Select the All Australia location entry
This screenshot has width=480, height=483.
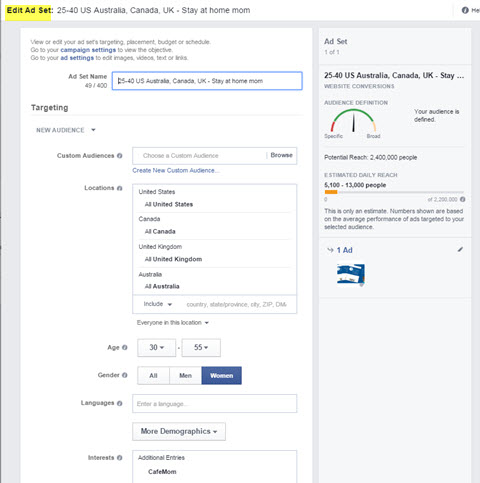(x=162, y=286)
